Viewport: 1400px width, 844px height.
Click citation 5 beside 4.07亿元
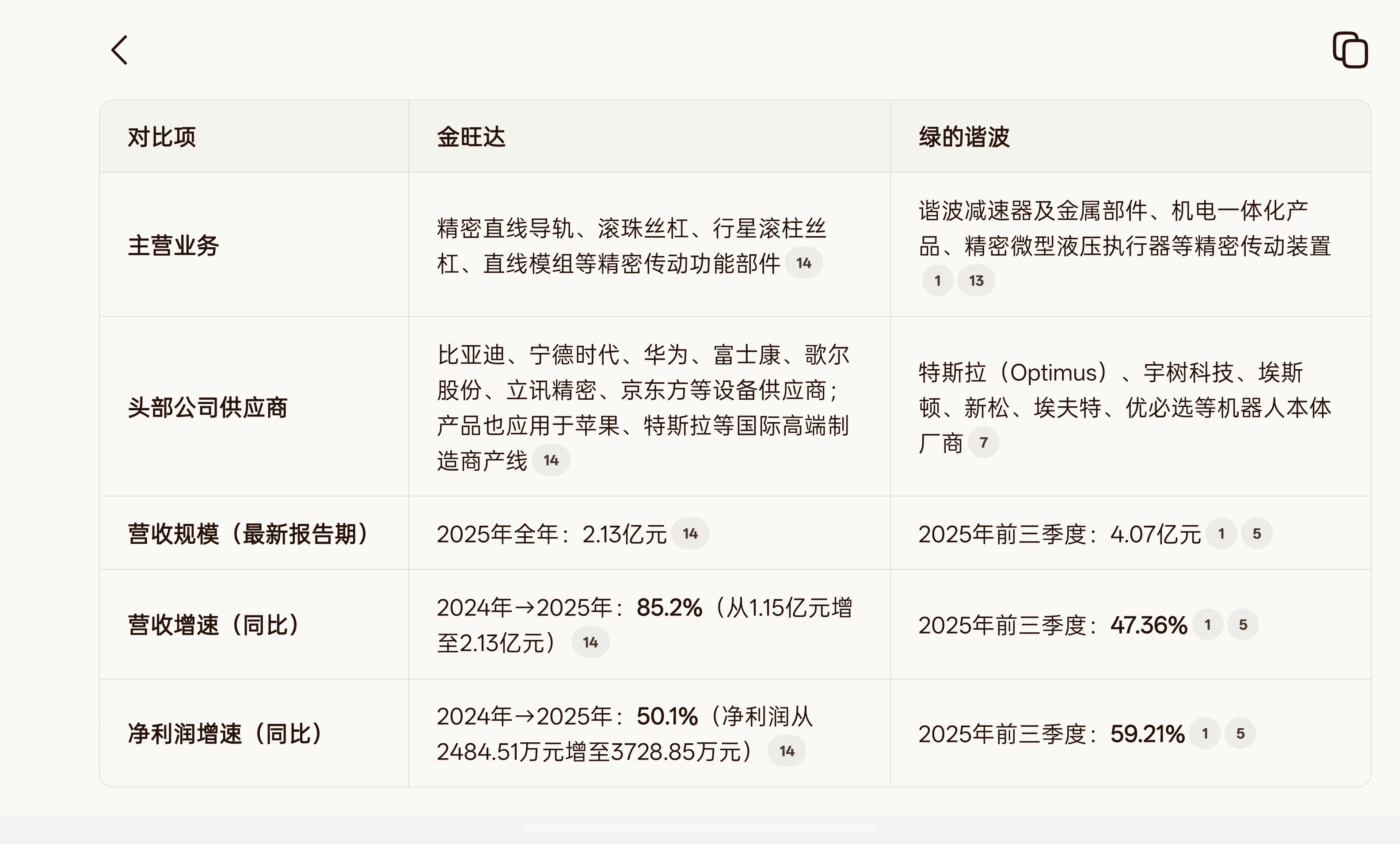1256,534
